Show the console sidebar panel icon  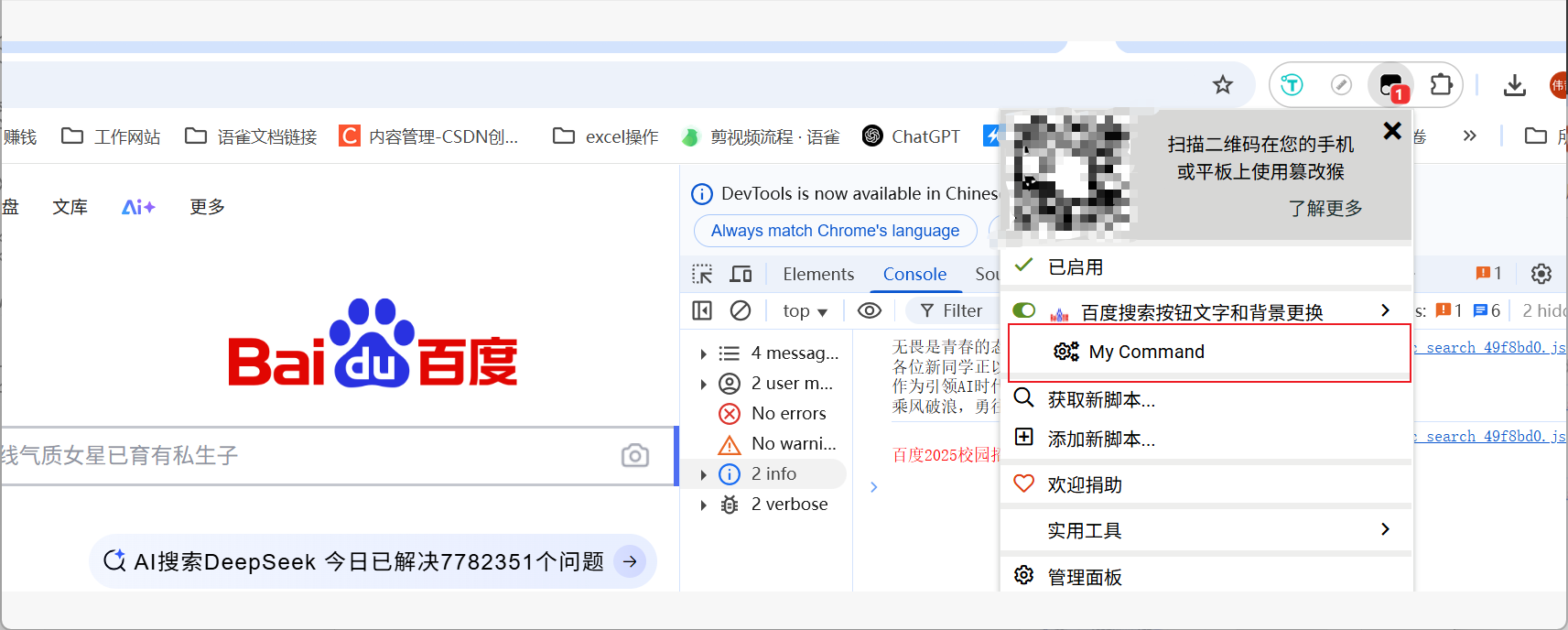[702, 310]
